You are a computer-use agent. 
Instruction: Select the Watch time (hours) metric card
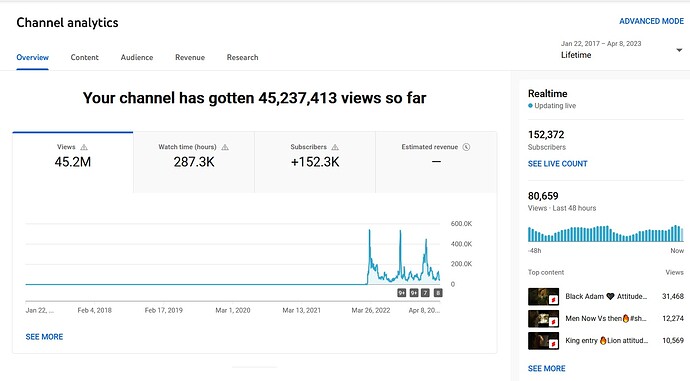(x=194, y=162)
